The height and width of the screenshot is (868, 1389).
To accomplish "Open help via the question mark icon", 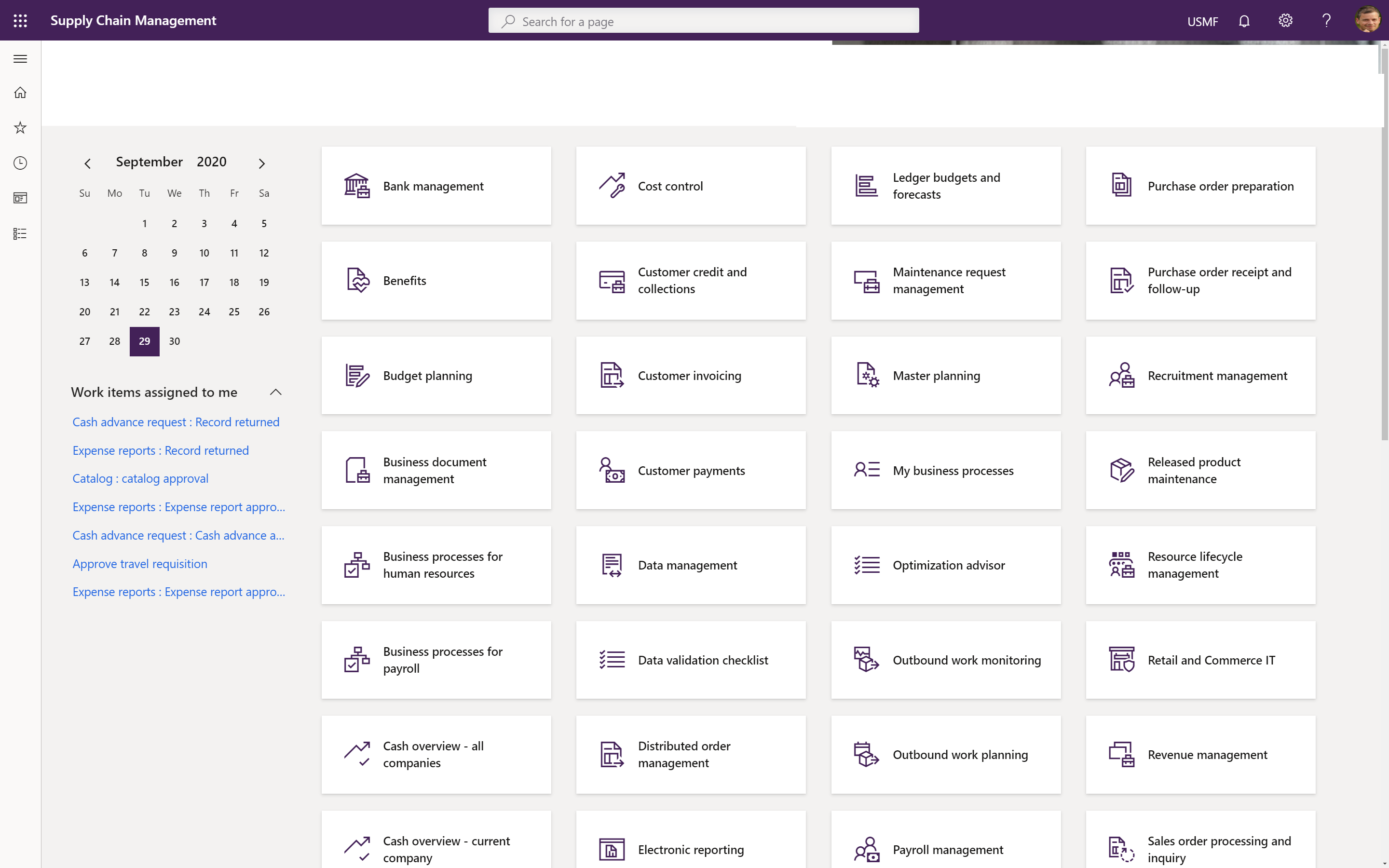I will pyautogui.click(x=1326, y=21).
